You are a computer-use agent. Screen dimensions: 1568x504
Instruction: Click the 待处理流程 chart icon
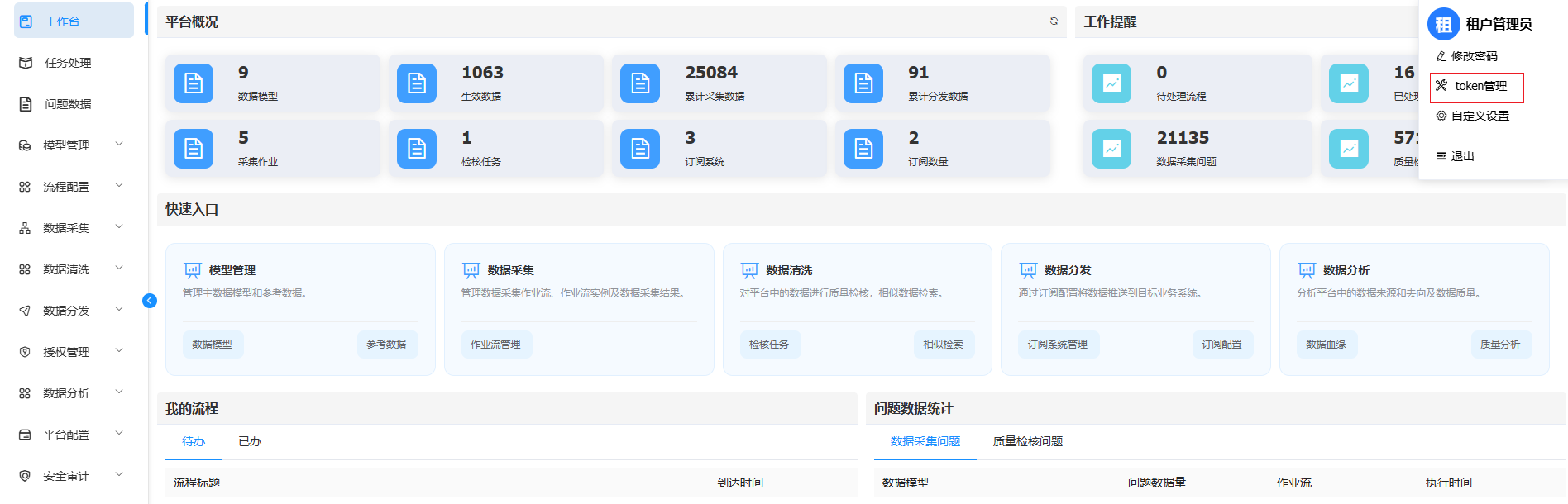point(1111,83)
